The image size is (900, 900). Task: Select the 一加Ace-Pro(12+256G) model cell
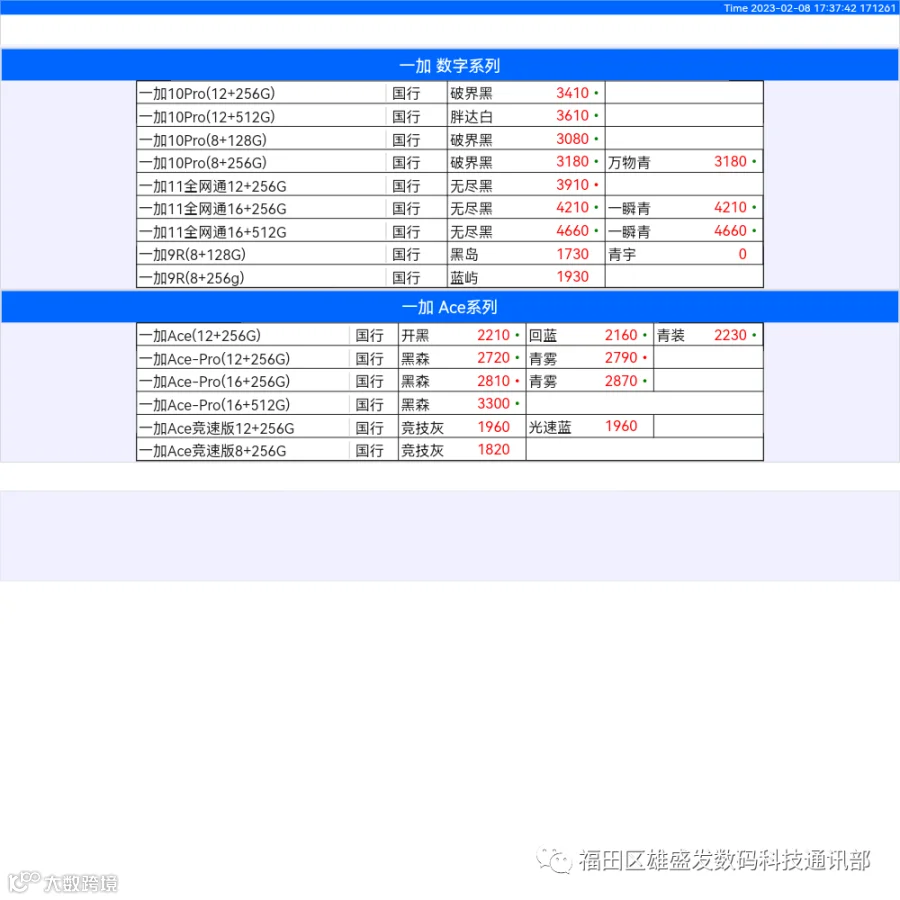pos(242,359)
